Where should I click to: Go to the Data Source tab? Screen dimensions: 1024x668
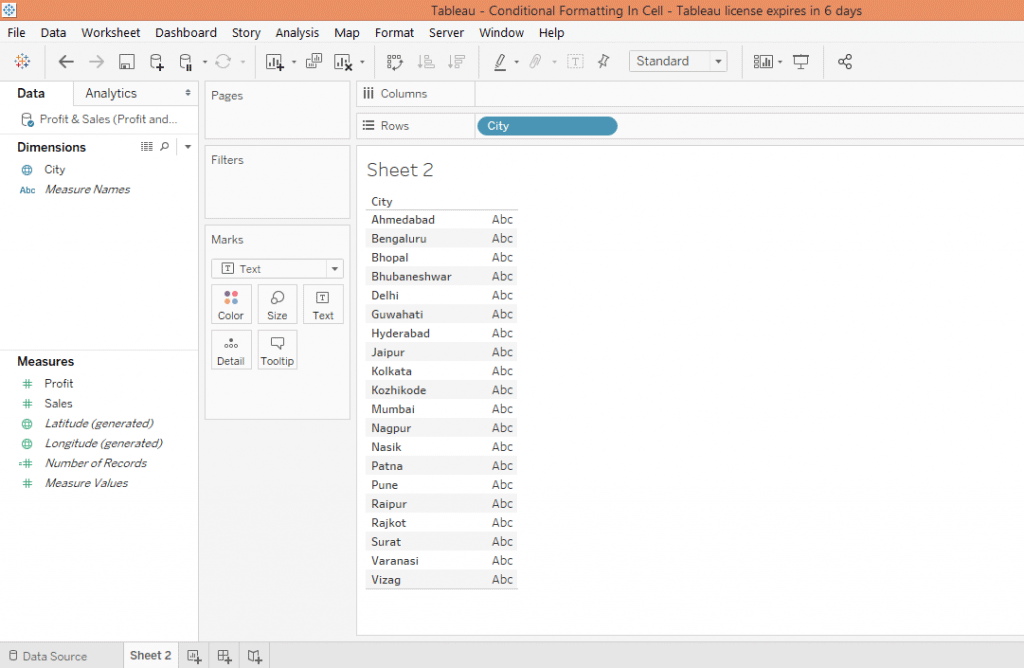pyautogui.click(x=54, y=656)
